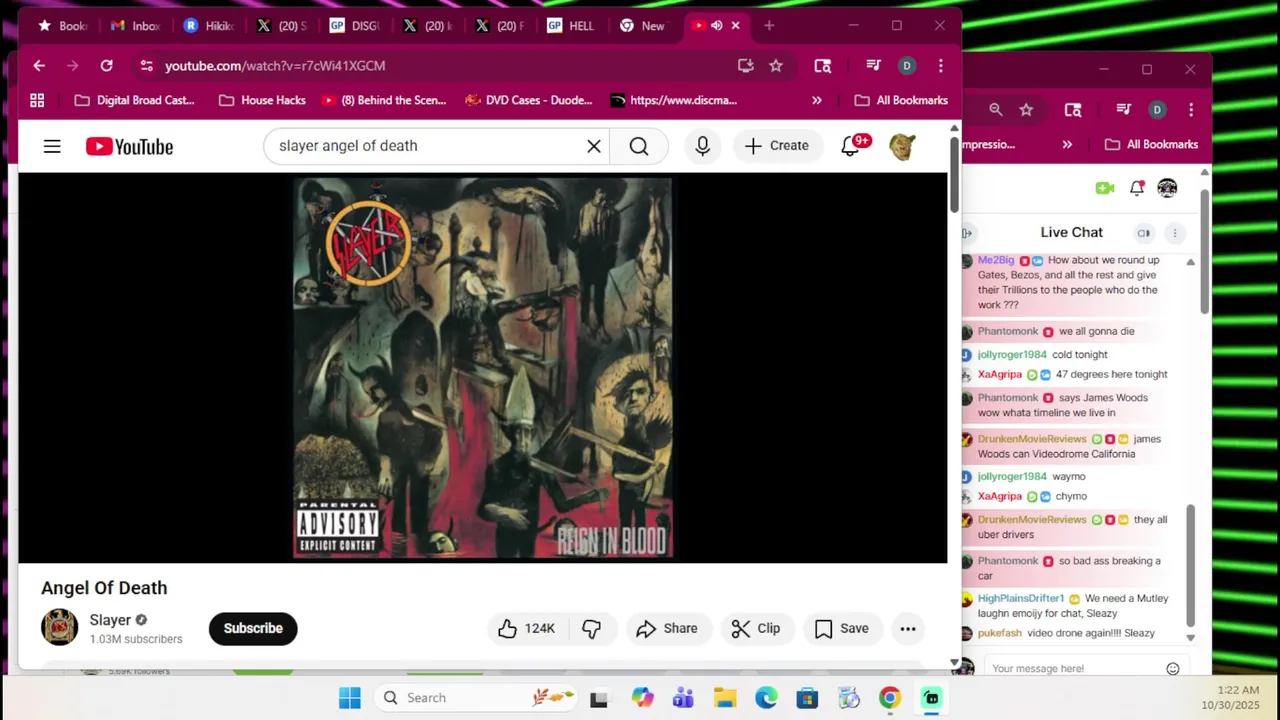Viewport: 1280px width, 720px height.
Task: Open more actions for the video
Action: (908, 628)
